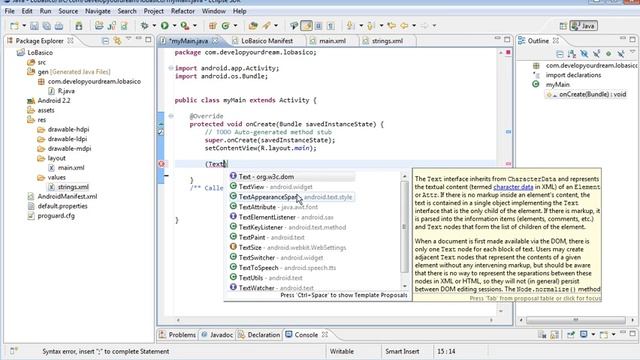Toggle Show Whitespace Characters button
Viewport: 640px width, 360px height.
[x=331, y=26]
